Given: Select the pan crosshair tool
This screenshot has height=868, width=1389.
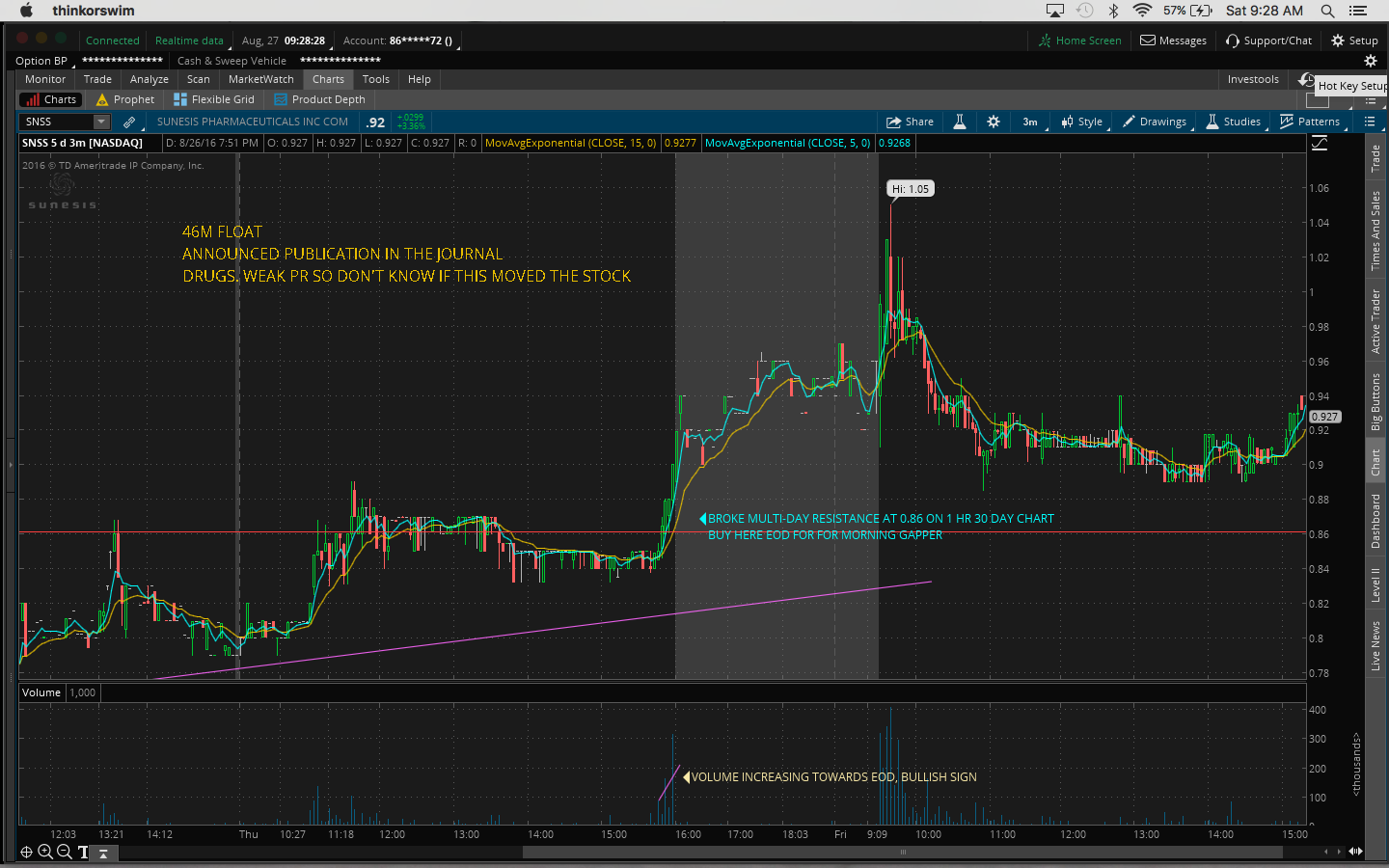Looking at the screenshot, I should 26,852.
